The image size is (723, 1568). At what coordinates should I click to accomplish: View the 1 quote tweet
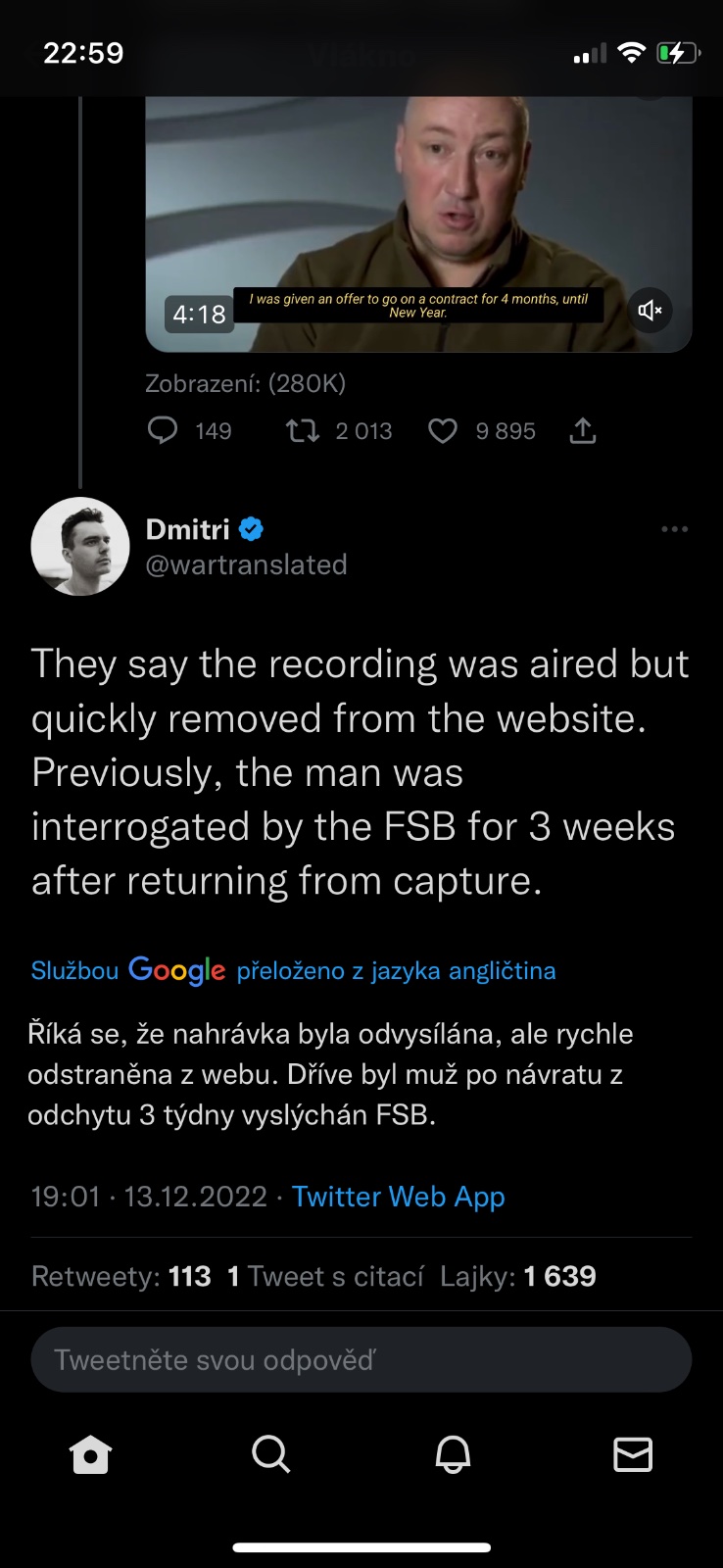point(325,1276)
